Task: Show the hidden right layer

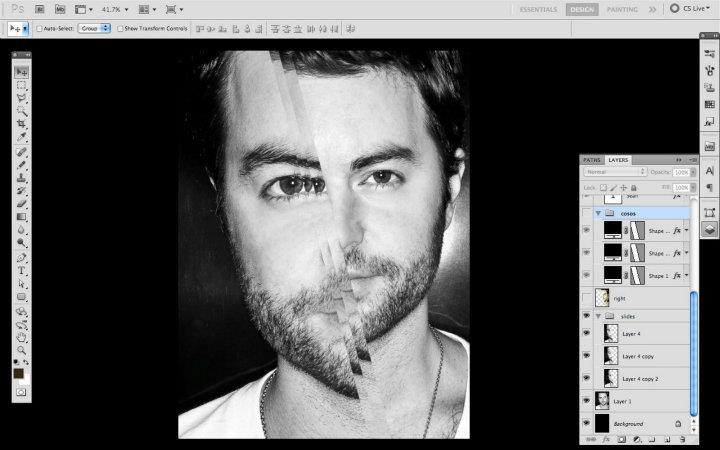Action: [586, 298]
